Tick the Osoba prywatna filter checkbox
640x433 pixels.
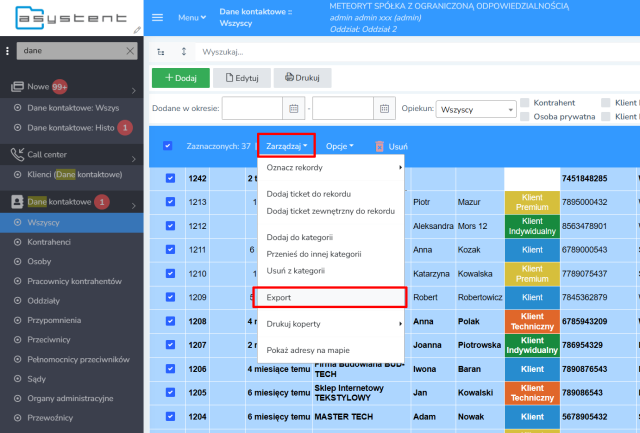[524, 117]
